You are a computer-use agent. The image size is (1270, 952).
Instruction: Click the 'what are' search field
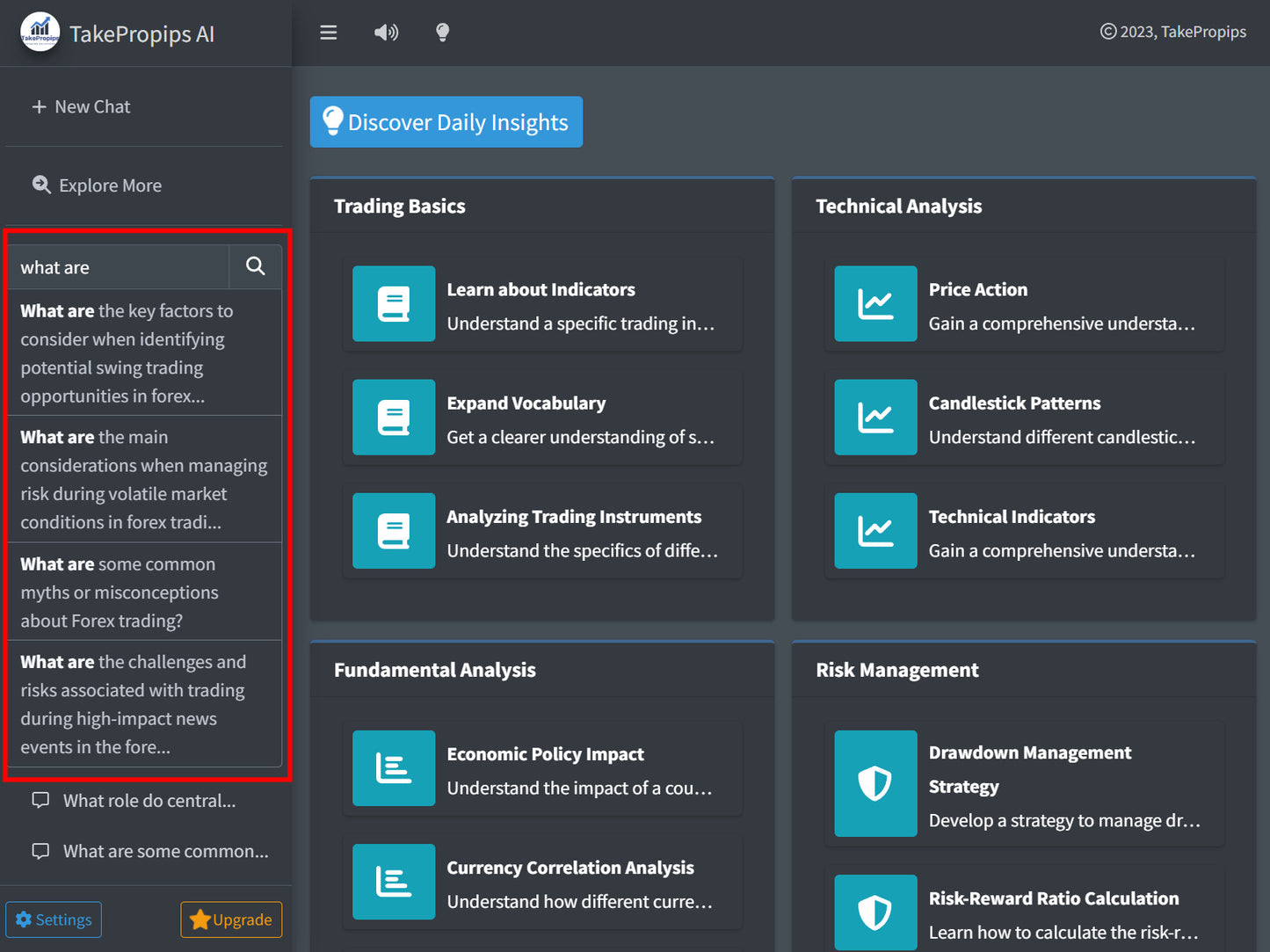click(x=119, y=267)
